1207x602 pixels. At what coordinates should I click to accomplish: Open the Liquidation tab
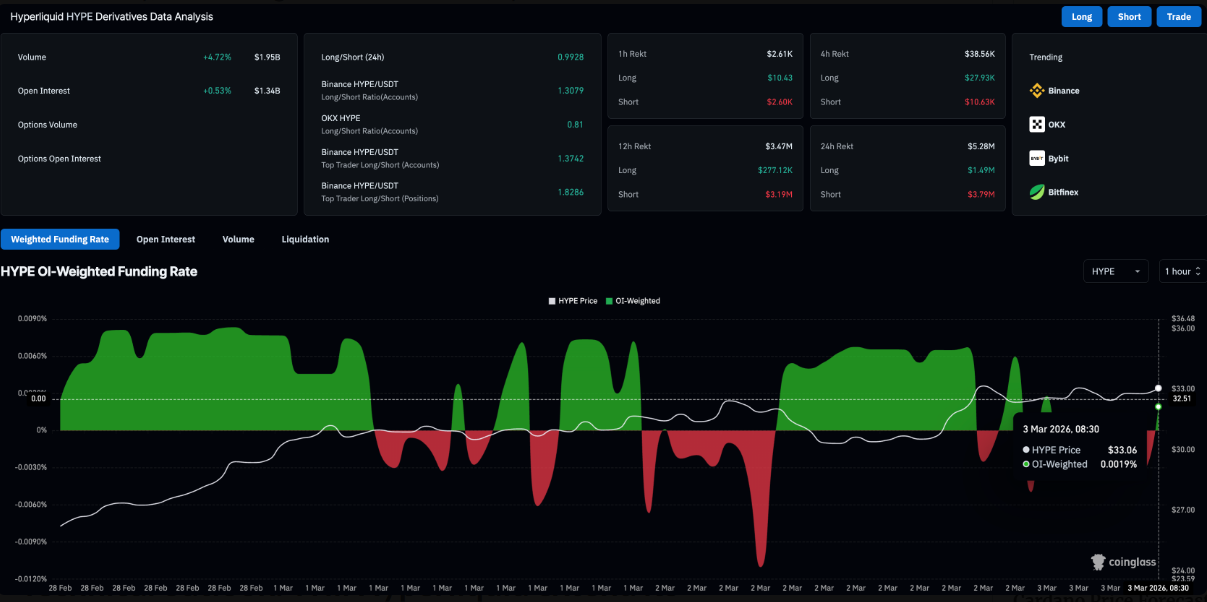pyautogui.click(x=305, y=239)
